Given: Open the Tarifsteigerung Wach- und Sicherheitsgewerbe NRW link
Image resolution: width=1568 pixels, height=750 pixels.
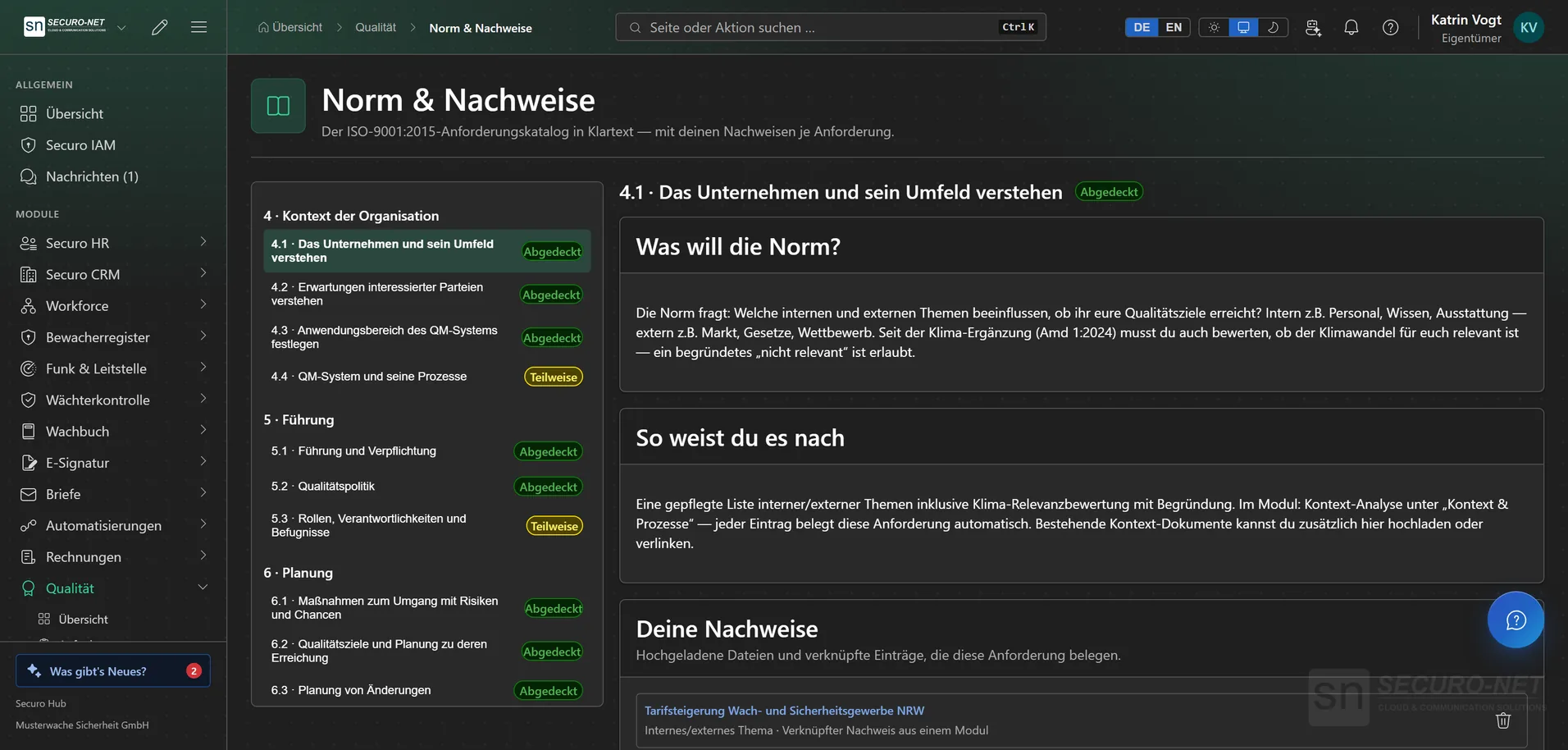Looking at the screenshot, I should [x=784, y=711].
